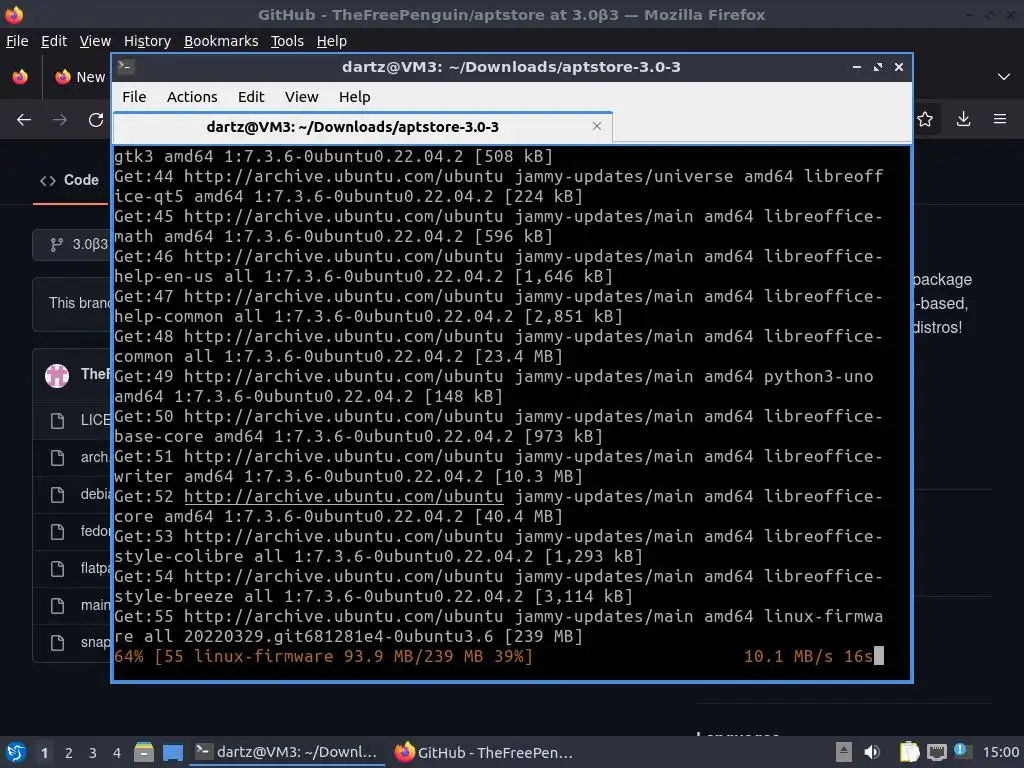Open the terminal Help menu
1024x768 pixels.
click(x=355, y=97)
